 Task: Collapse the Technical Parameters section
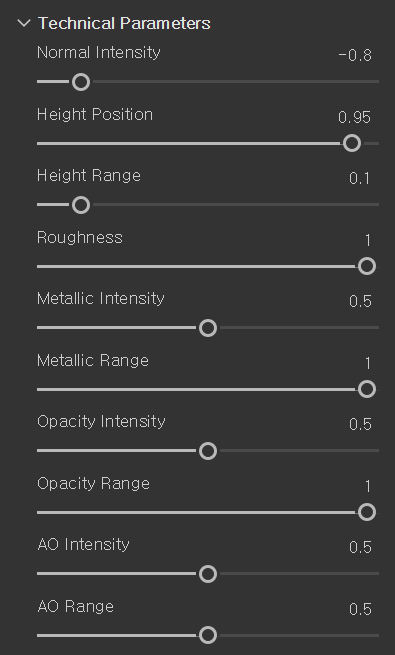tap(24, 23)
